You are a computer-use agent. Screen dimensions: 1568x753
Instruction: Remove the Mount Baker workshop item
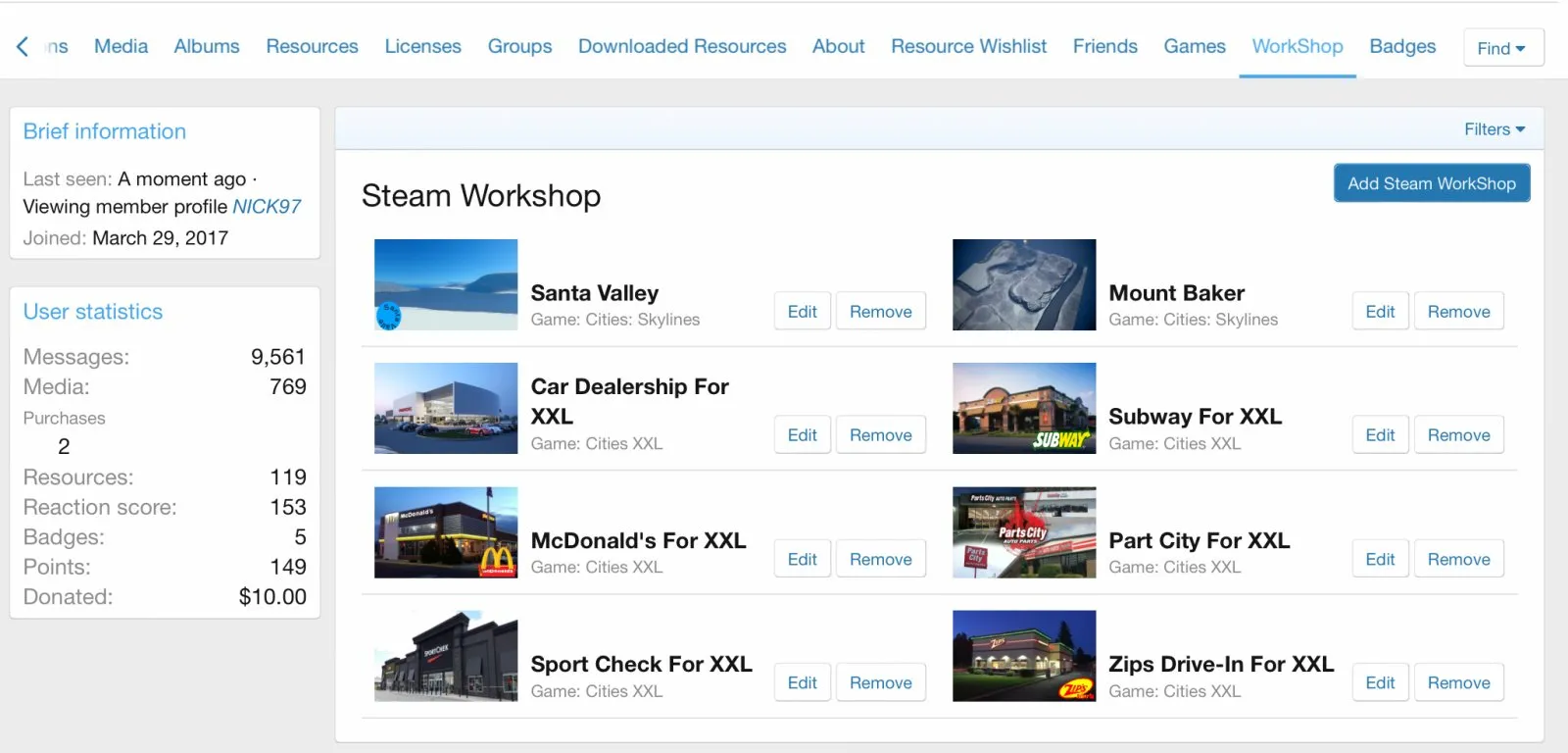click(1458, 312)
